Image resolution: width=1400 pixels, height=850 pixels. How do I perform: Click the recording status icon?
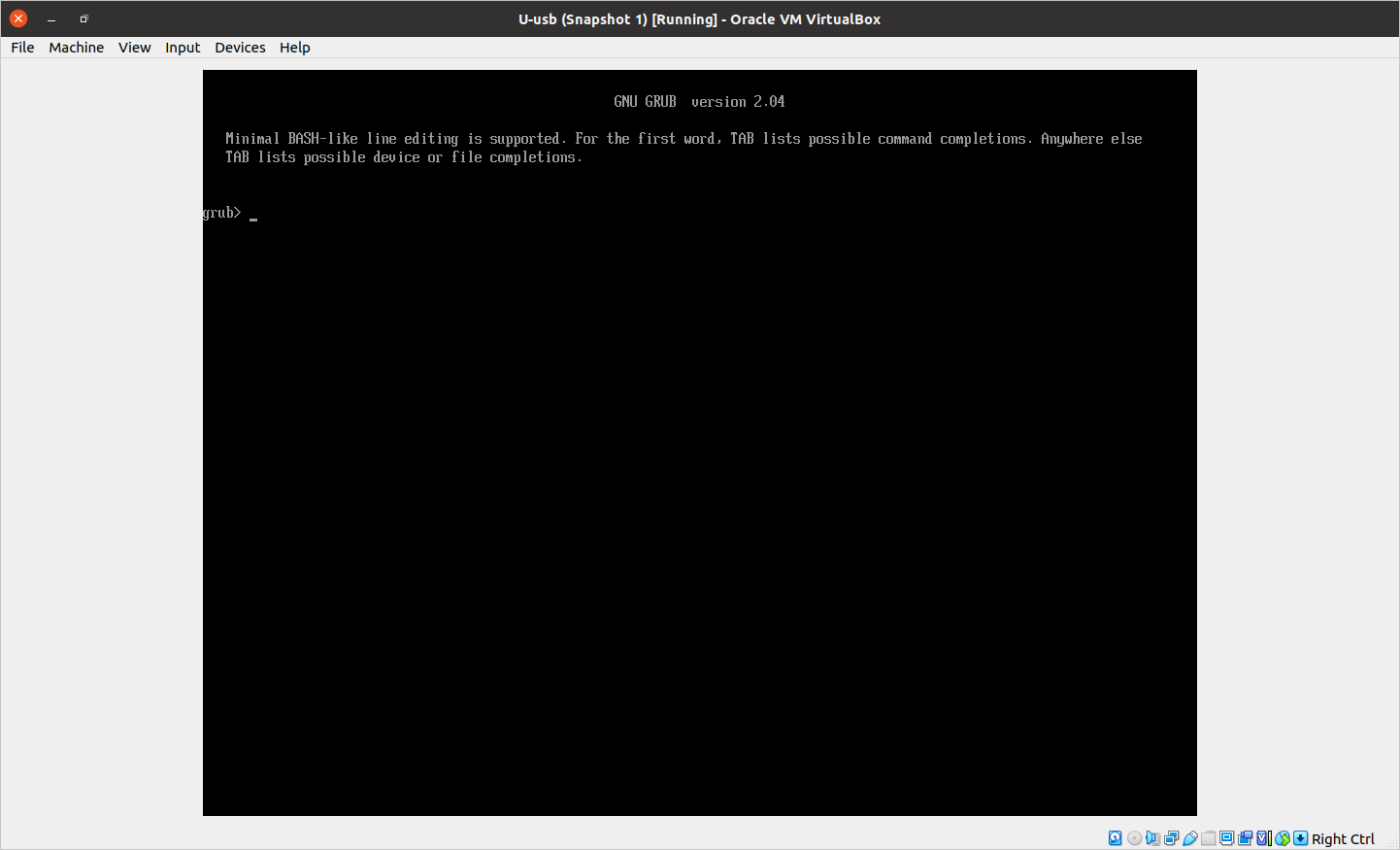click(x=1246, y=838)
